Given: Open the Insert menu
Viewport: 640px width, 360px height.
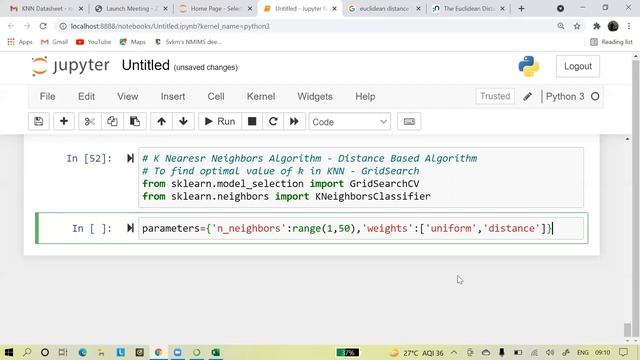Looking at the screenshot, I should pos(173,97).
